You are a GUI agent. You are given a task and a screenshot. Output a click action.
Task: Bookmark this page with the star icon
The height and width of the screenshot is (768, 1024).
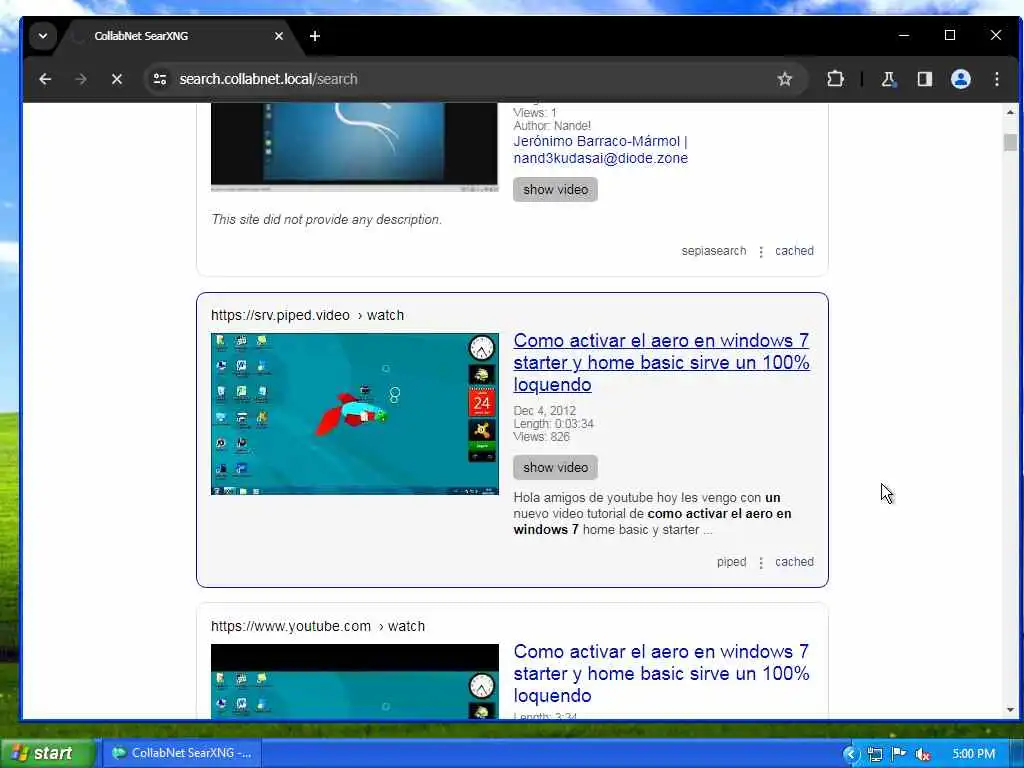785,79
